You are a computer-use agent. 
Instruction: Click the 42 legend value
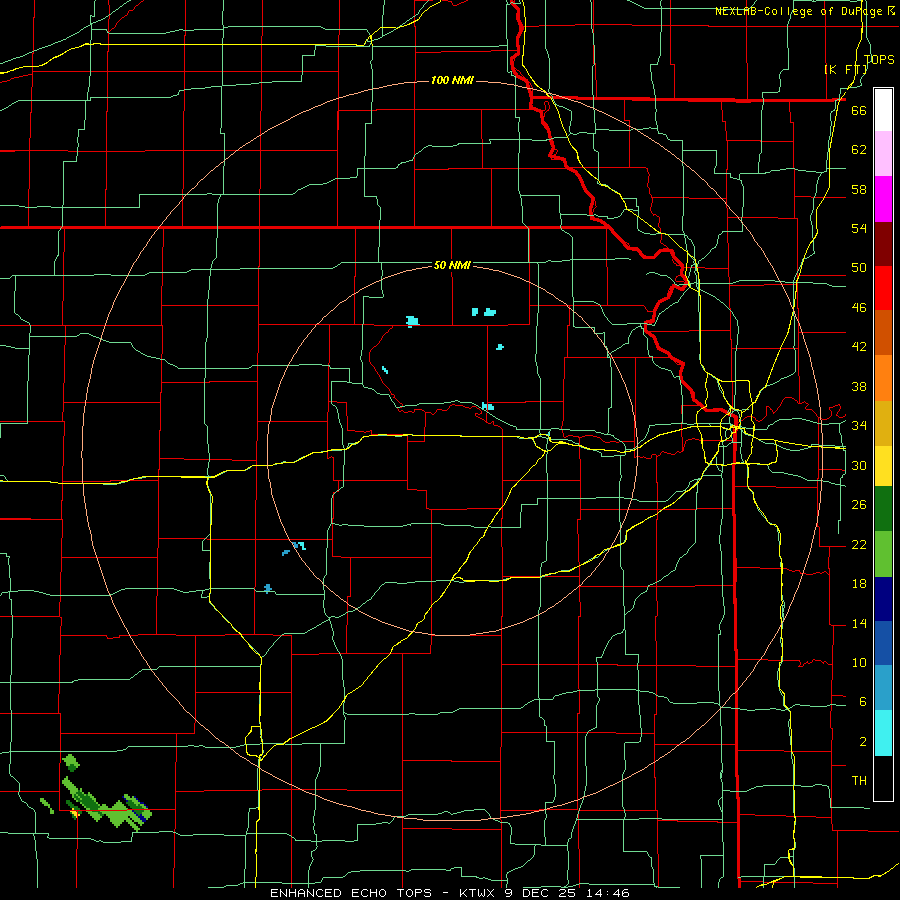pos(859,347)
